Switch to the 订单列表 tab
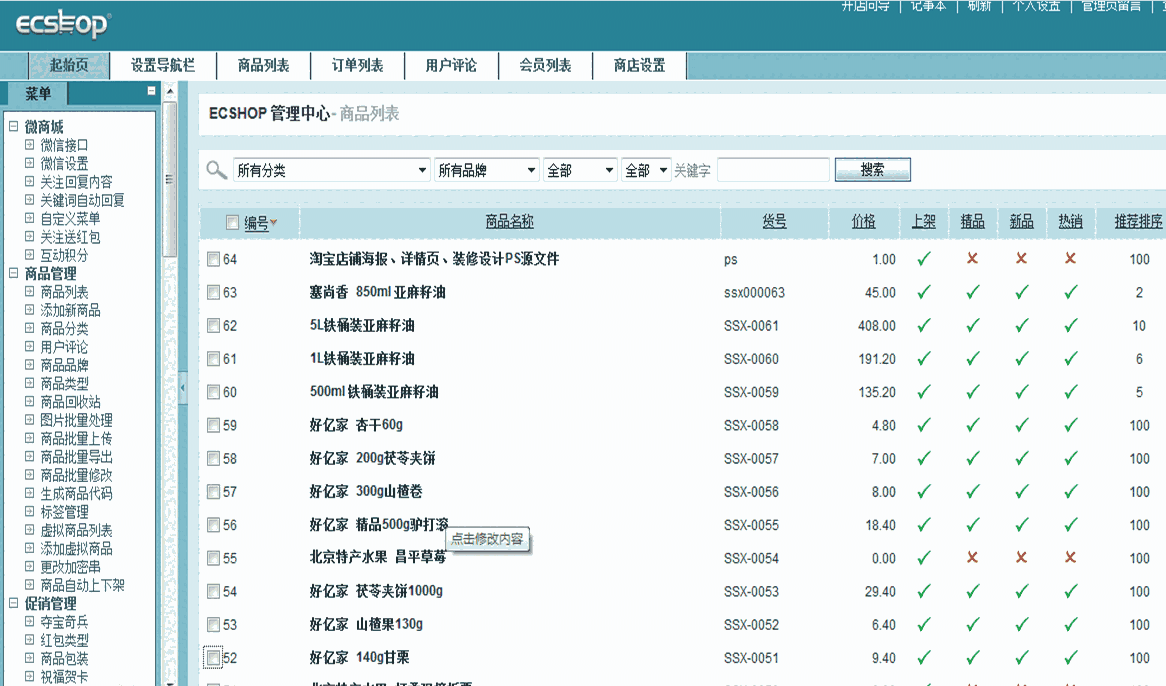The width and height of the screenshot is (1166, 686). 357,65
